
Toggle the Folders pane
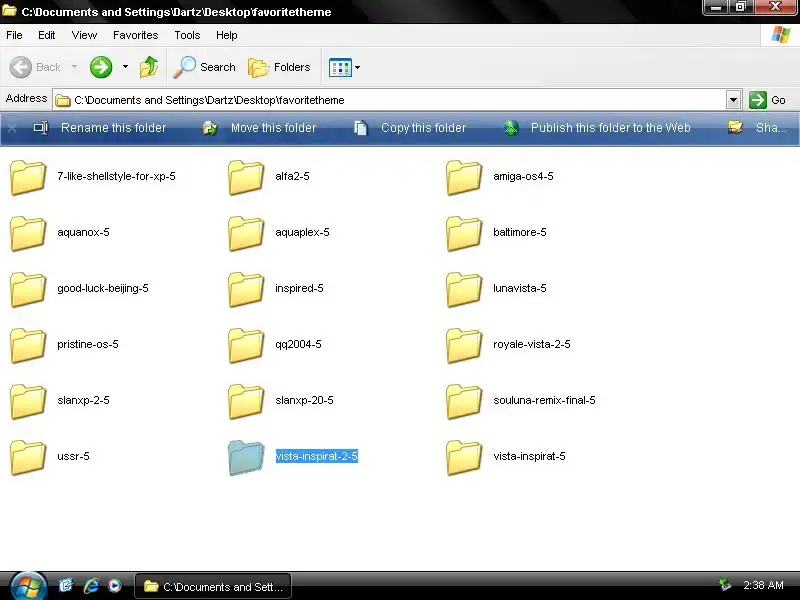[279, 67]
